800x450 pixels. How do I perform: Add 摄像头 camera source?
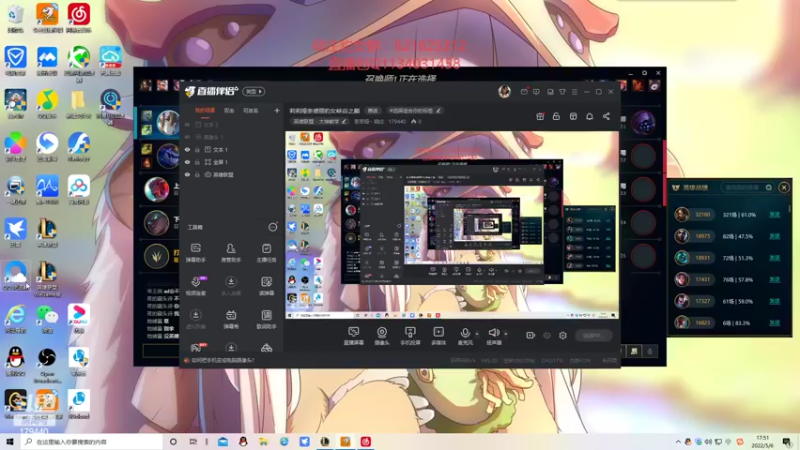(382, 336)
